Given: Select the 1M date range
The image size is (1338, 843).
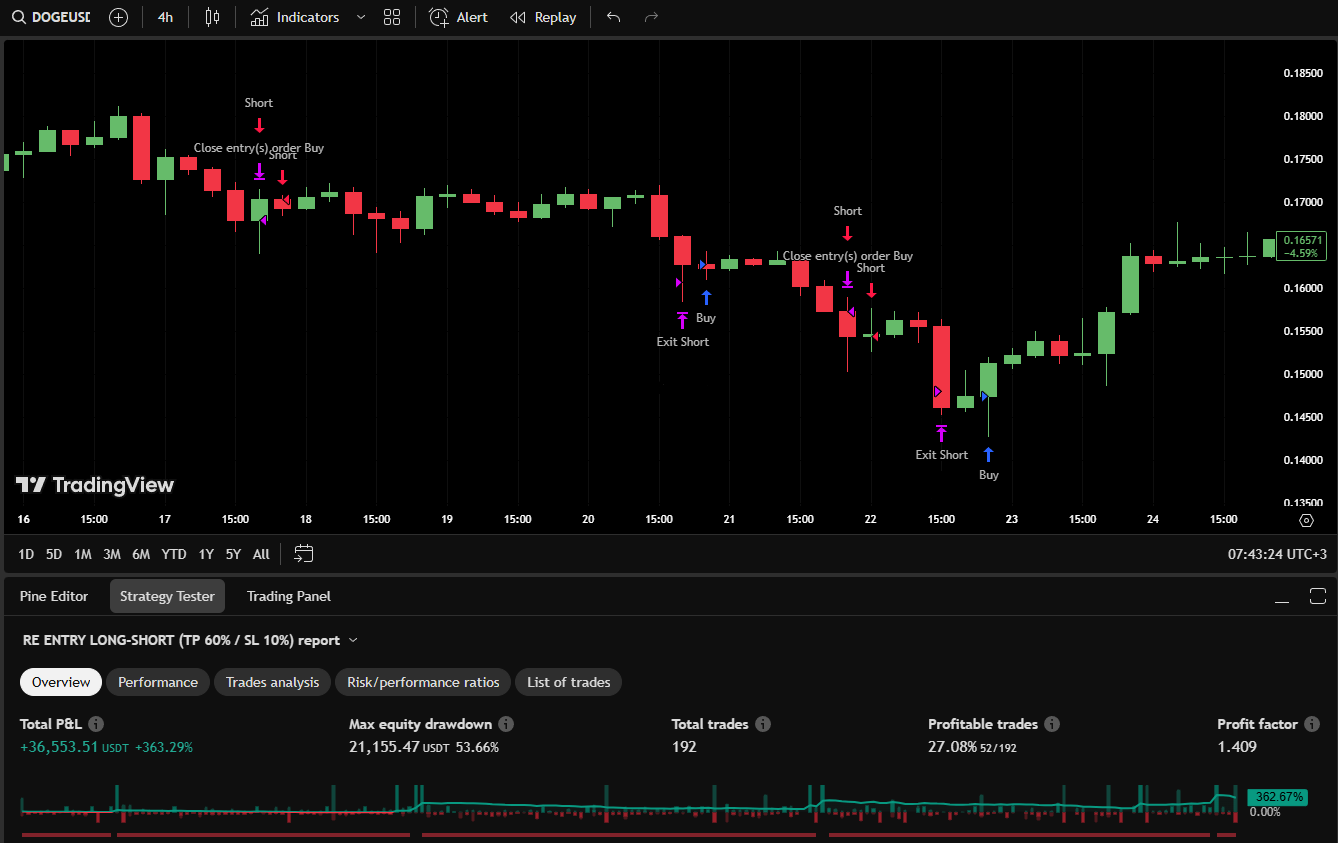Looking at the screenshot, I should click(x=83, y=553).
